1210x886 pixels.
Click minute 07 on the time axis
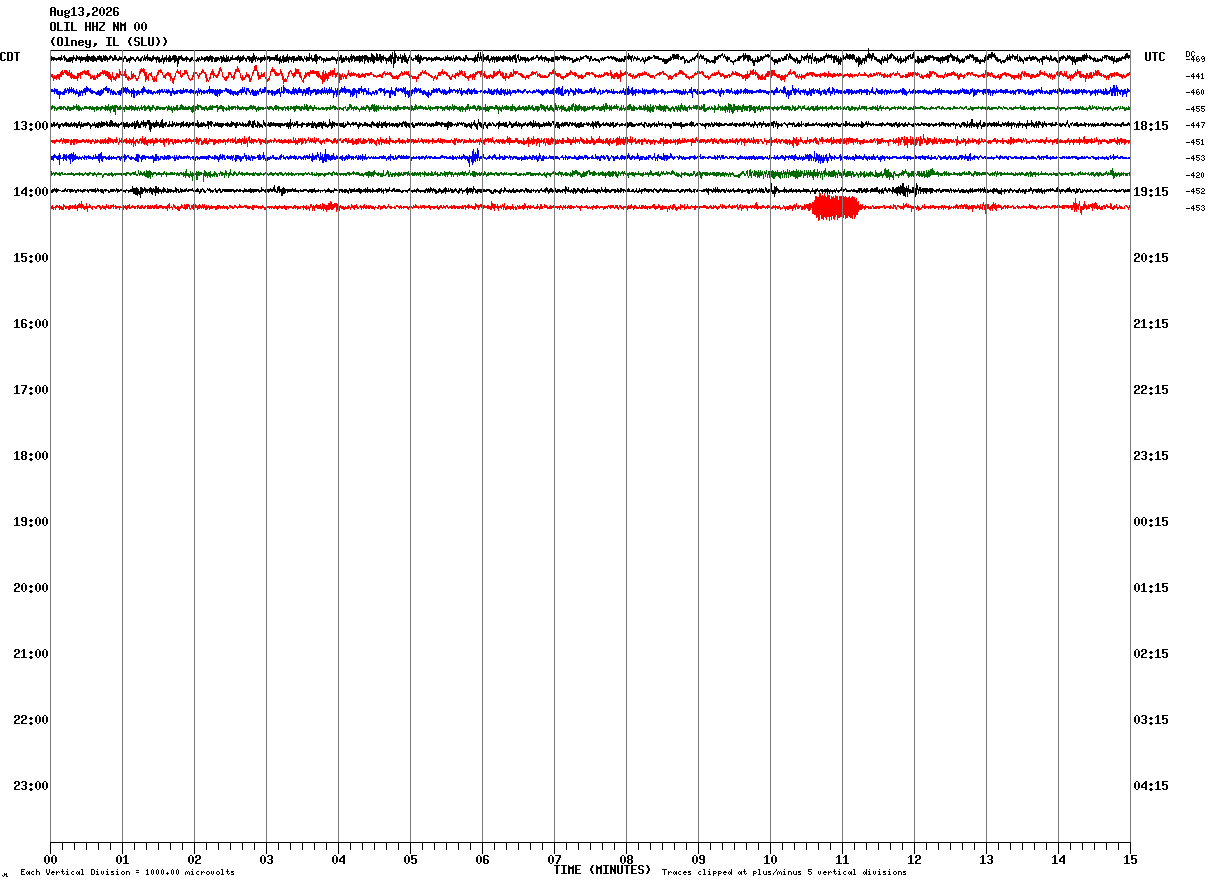pyautogui.click(x=554, y=859)
